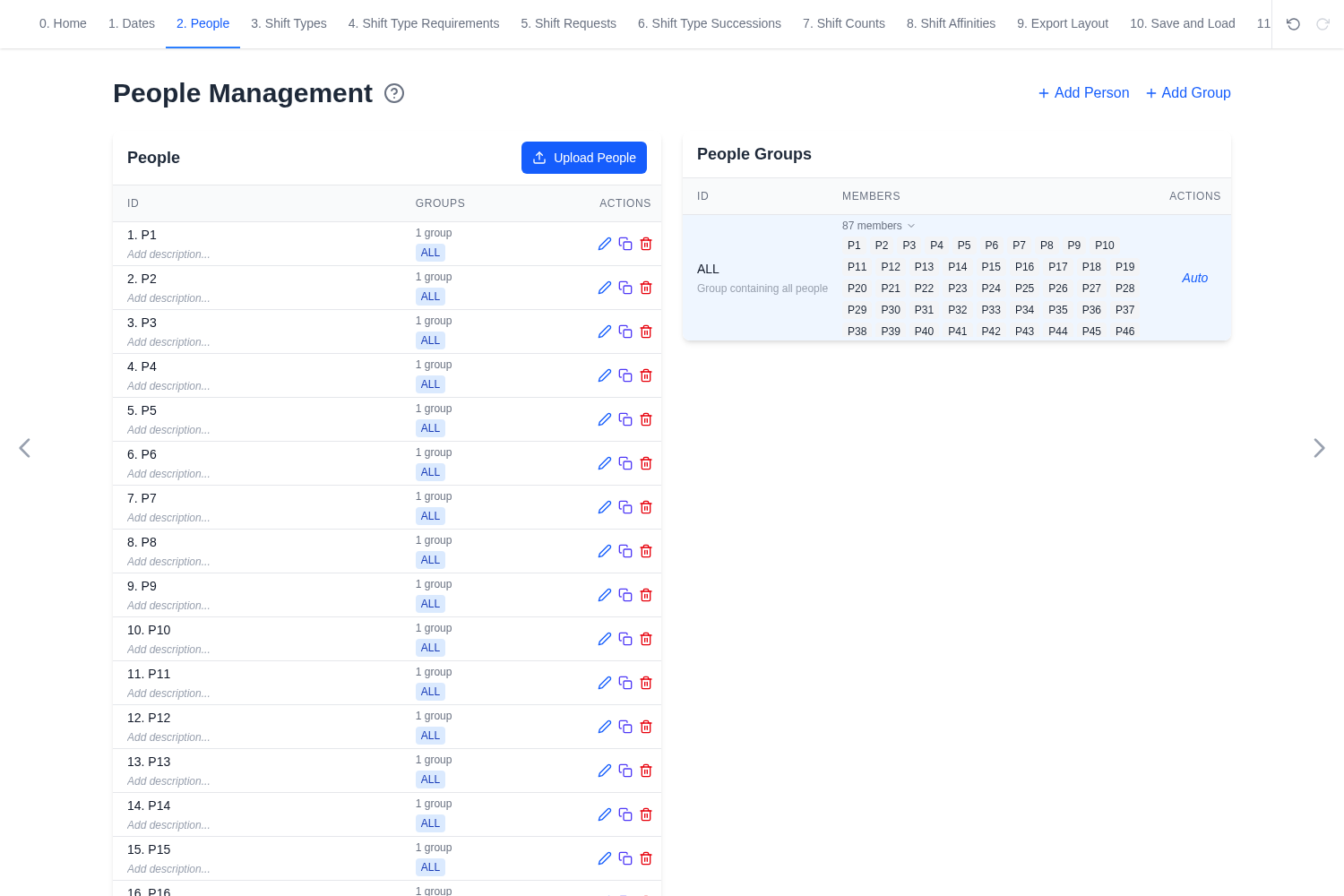Screen dimensions: 1344x896
Task: Go to previous page with left chevron
Action: (x=25, y=448)
